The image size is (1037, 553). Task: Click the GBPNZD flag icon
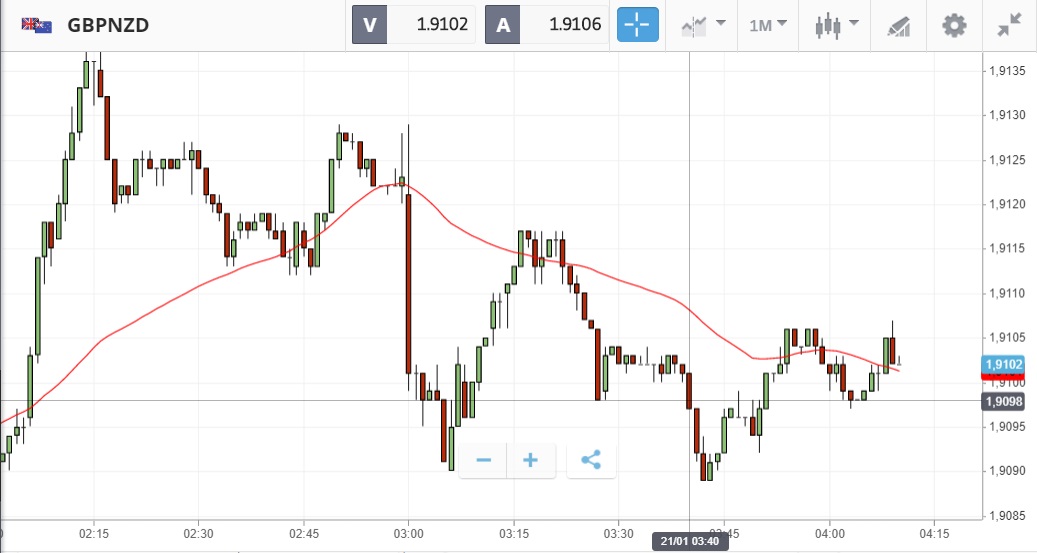click(37, 25)
